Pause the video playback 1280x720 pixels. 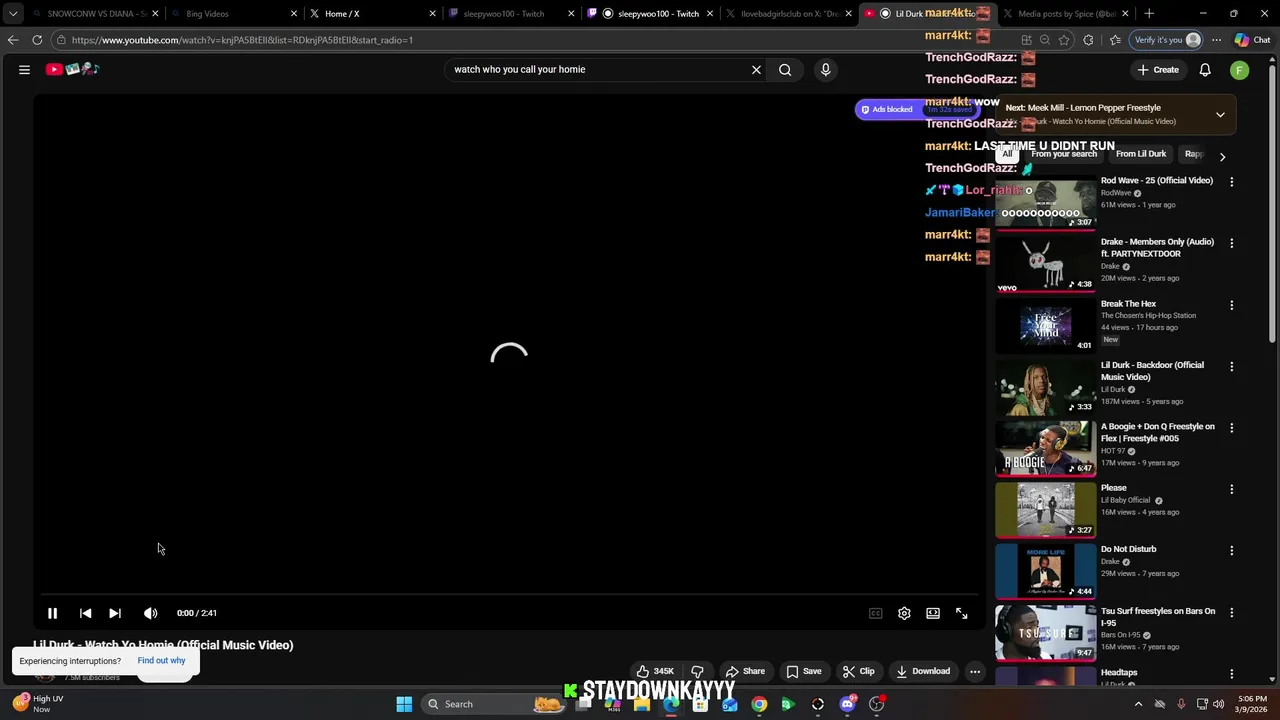coord(52,613)
